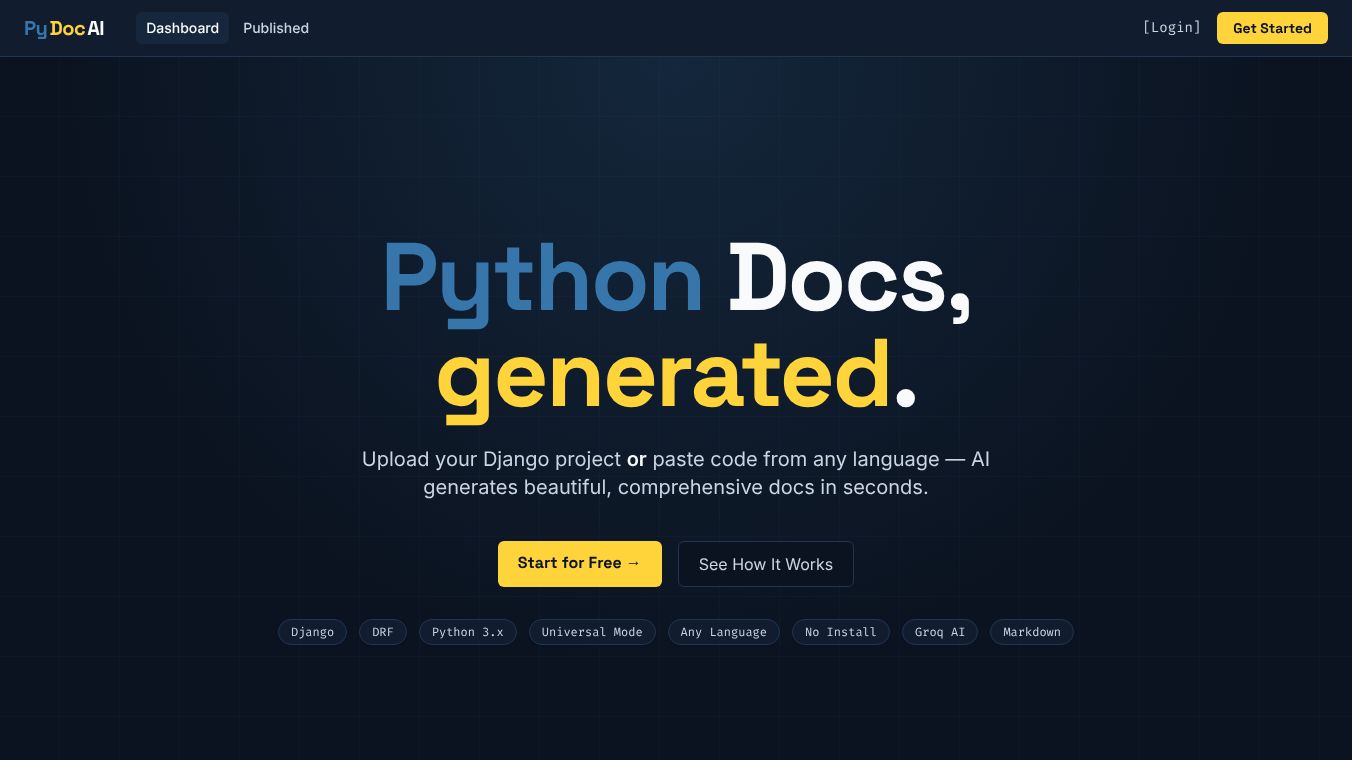Click the Markdown tag pill
The image size is (1352, 760).
1032,632
